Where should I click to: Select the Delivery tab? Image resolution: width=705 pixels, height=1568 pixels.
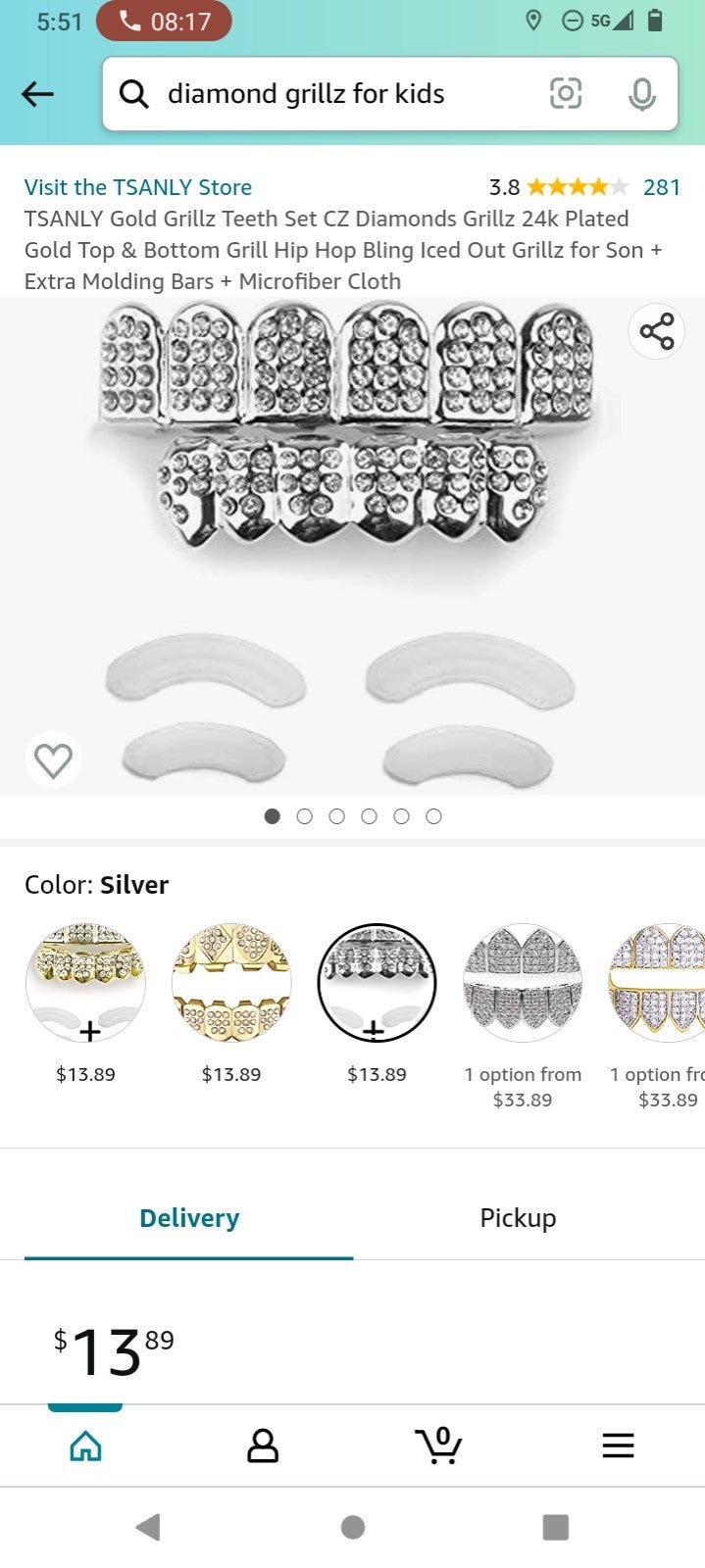[x=189, y=1218]
